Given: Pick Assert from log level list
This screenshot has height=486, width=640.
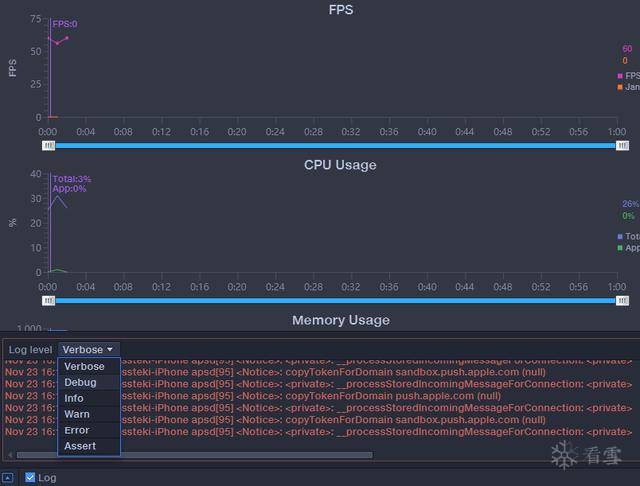Looking at the screenshot, I should click(x=80, y=446).
